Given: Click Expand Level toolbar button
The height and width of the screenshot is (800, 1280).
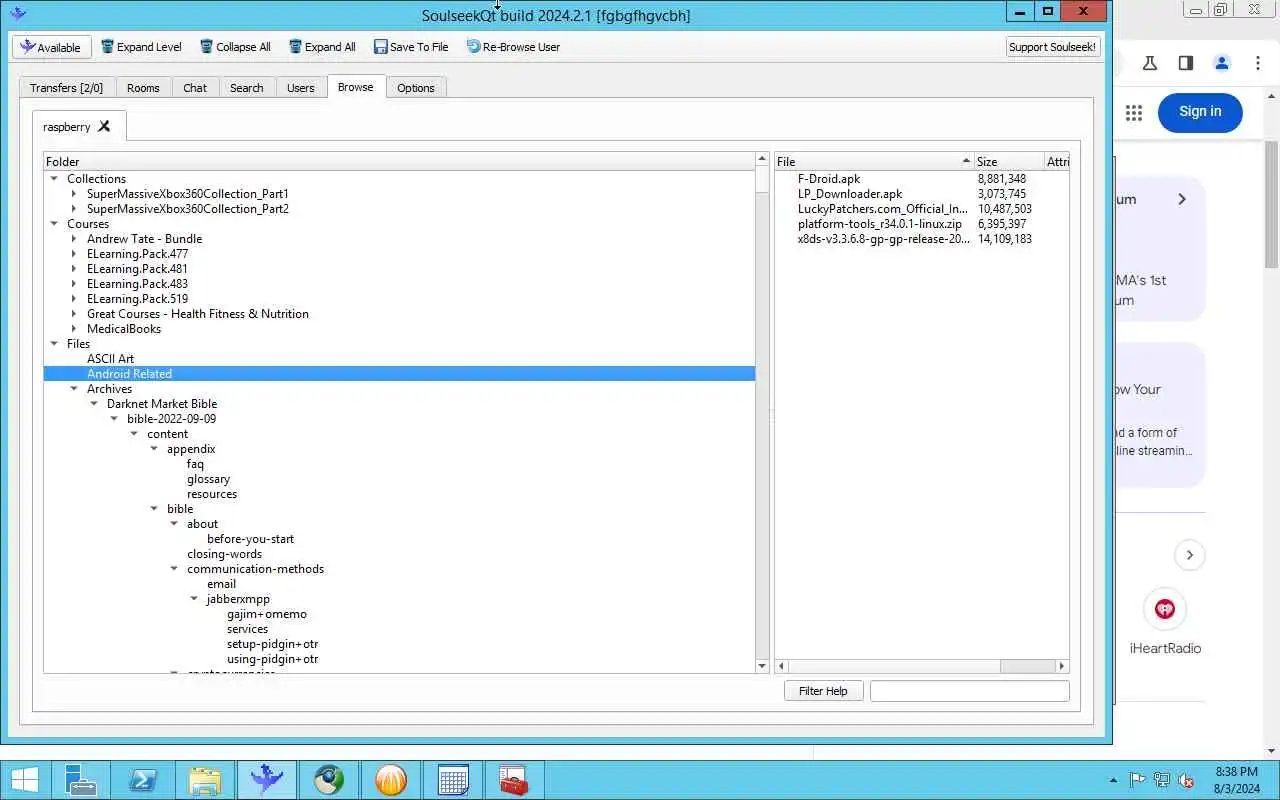Looking at the screenshot, I should coord(141,47).
